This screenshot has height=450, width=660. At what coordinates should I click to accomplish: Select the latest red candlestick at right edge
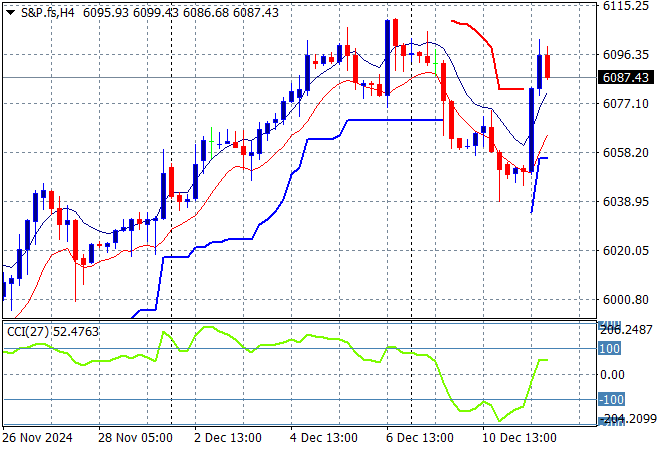[x=548, y=66]
